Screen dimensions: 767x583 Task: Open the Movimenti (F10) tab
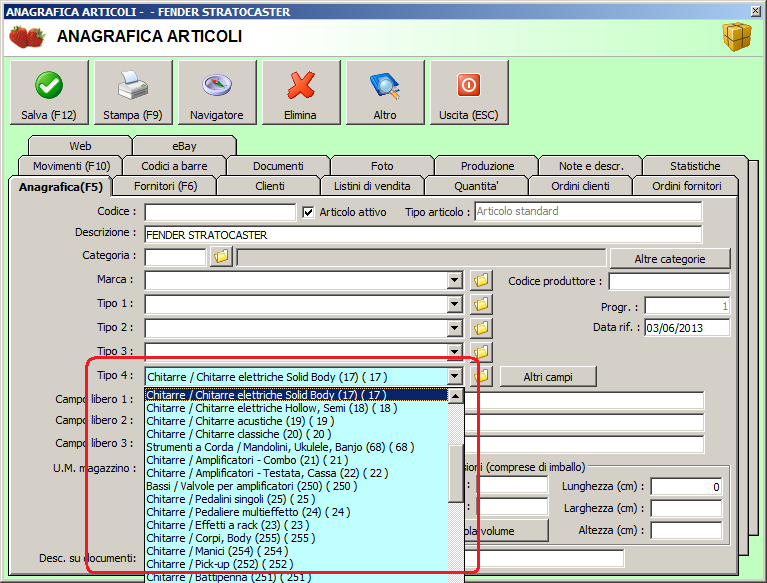coord(71,166)
